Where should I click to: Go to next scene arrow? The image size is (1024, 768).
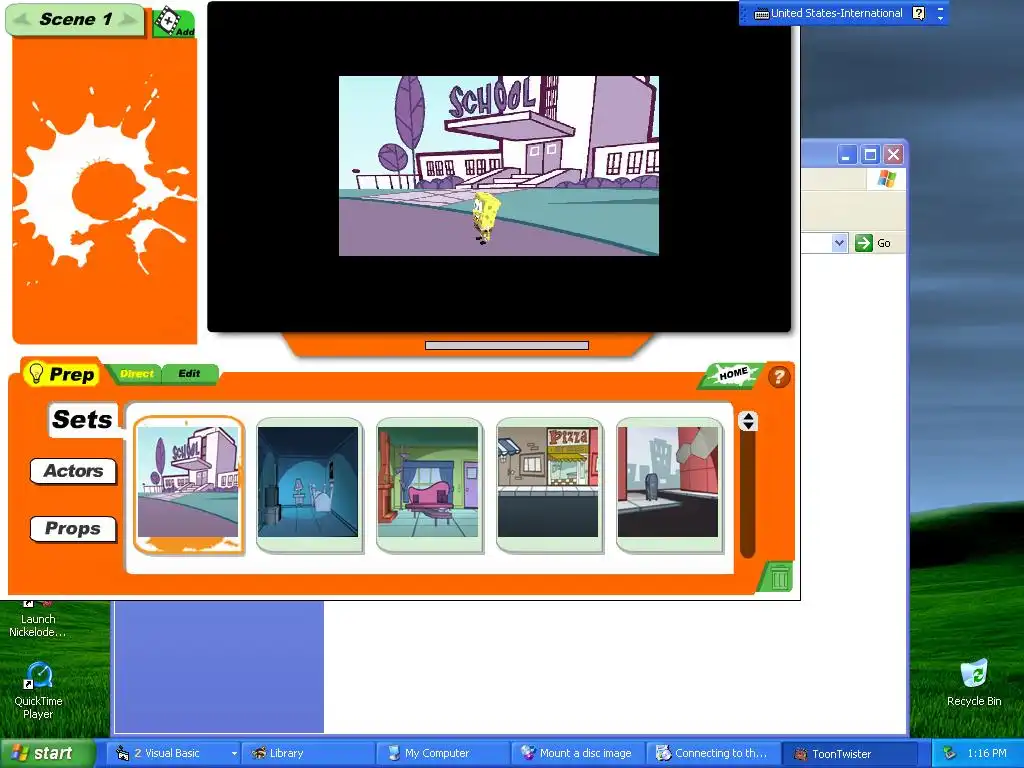[x=127, y=20]
